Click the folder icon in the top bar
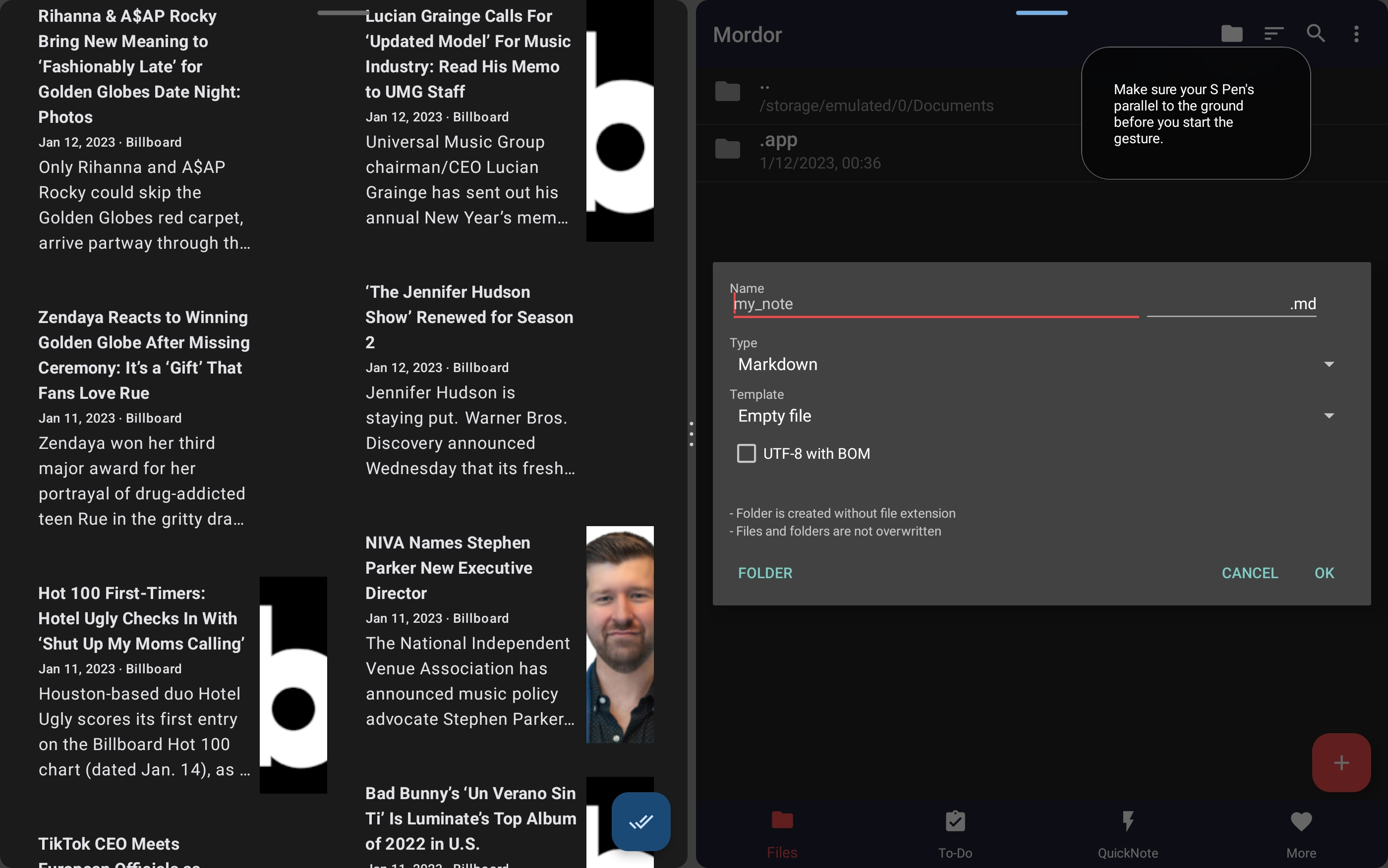The height and width of the screenshot is (868, 1388). tap(1231, 34)
